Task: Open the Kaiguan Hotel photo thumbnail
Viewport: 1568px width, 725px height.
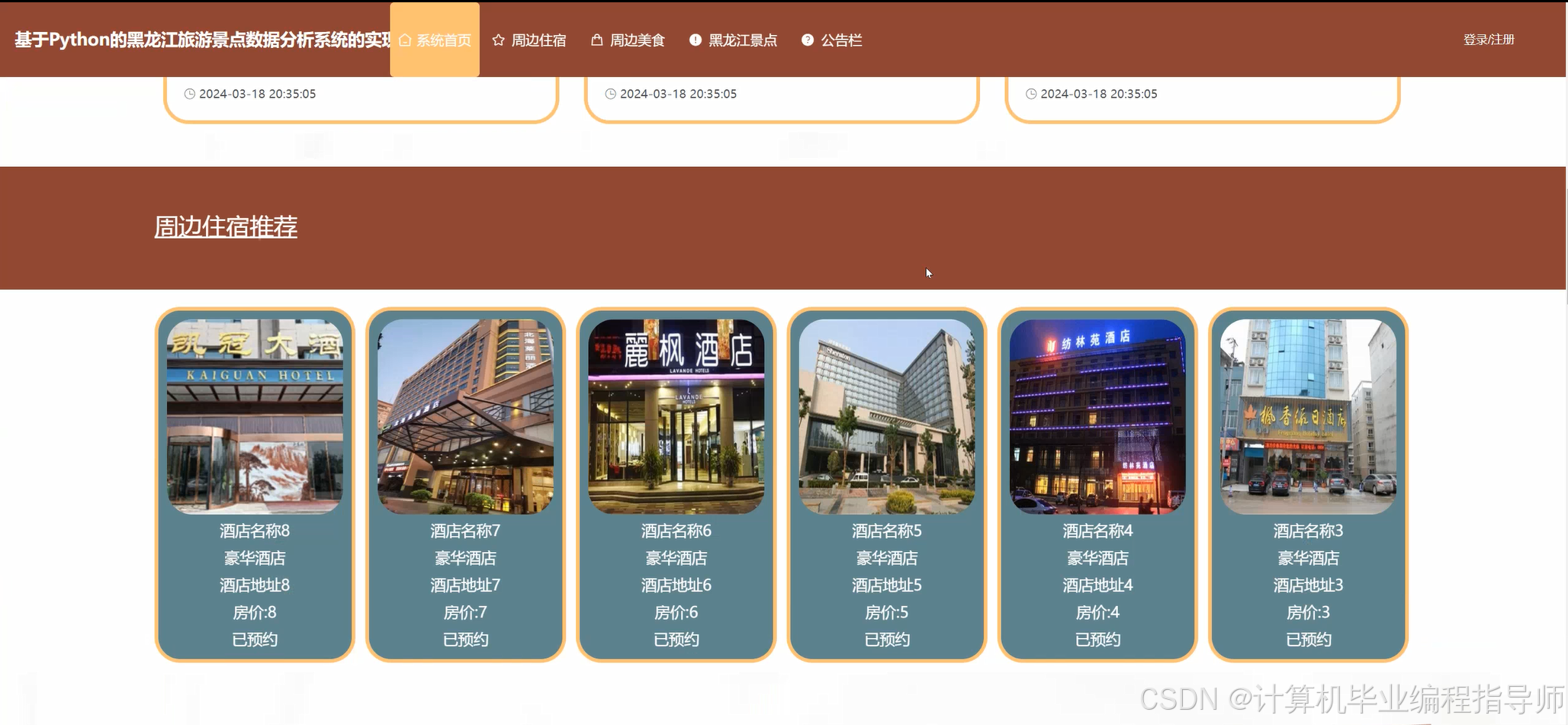Action: click(x=254, y=415)
